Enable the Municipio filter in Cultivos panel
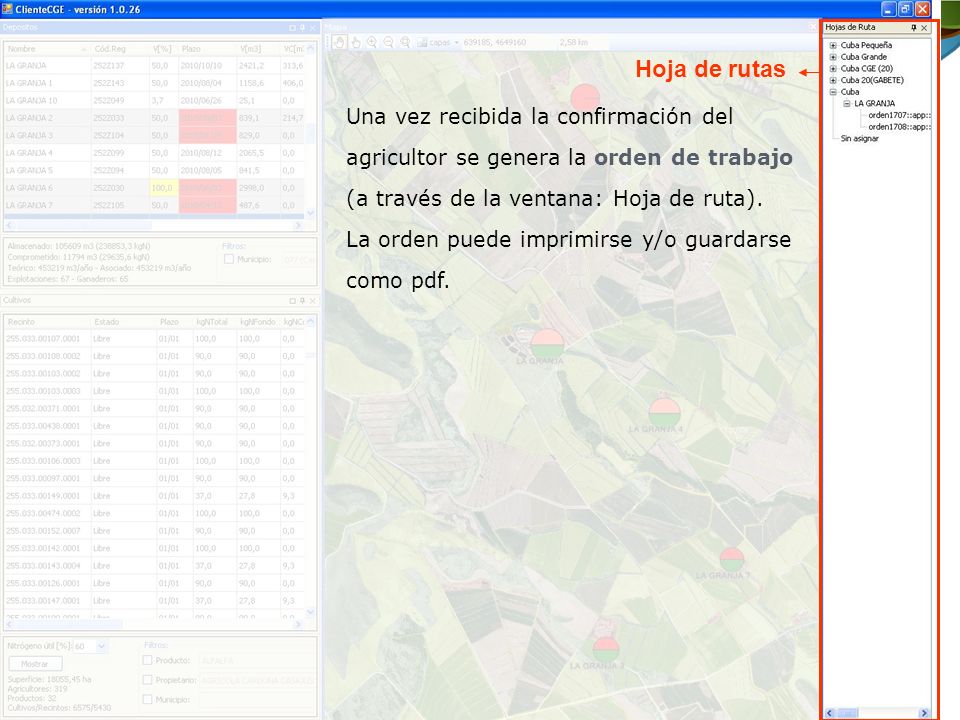This screenshot has width=960, height=720. [147, 699]
